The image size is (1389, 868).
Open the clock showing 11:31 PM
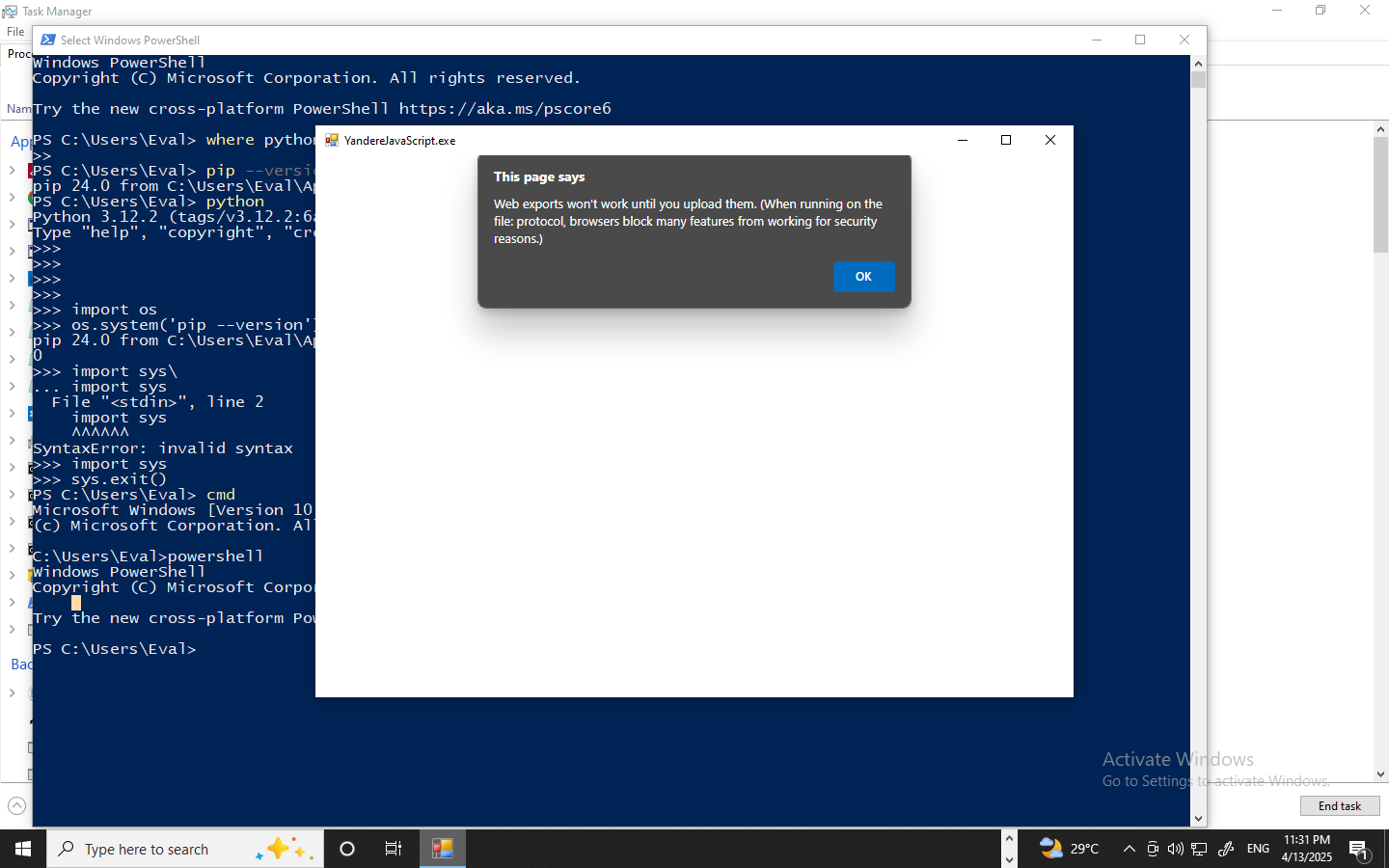[x=1307, y=849]
